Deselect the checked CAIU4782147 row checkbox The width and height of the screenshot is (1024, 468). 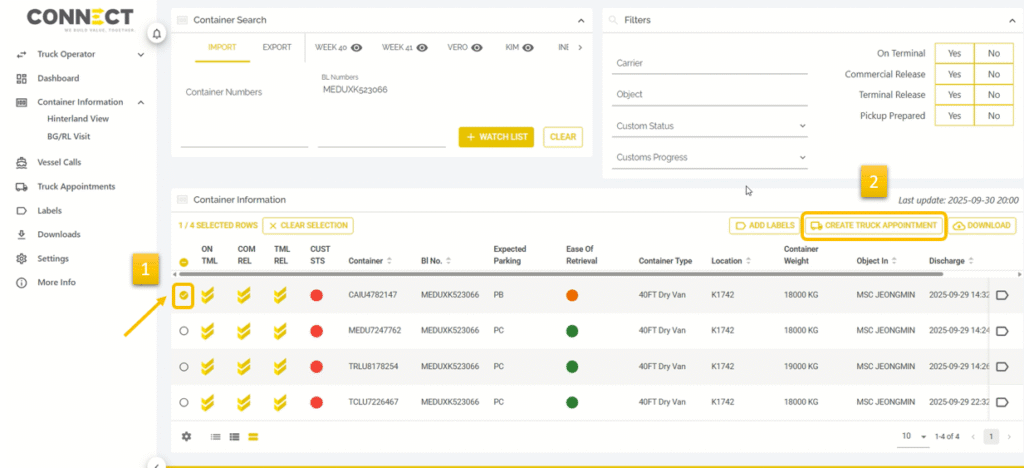tap(184, 295)
